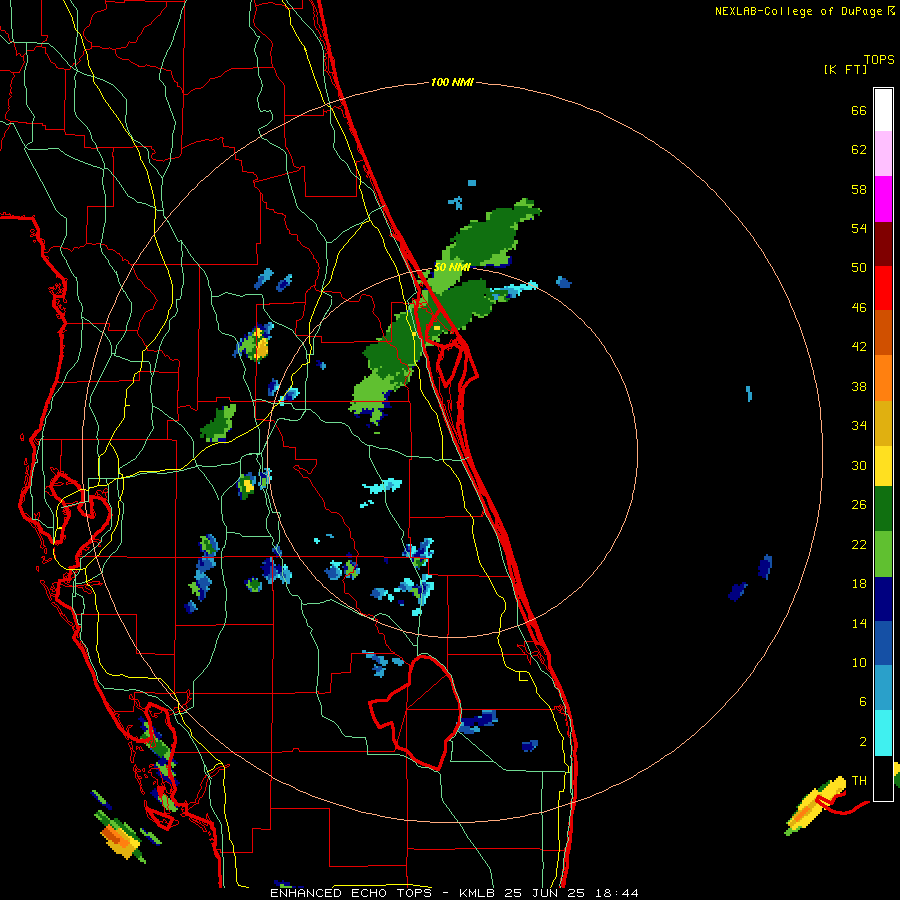Click the 30 value on legend
The image size is (900, 900).
pyautogui.click(x=859, y=465)
